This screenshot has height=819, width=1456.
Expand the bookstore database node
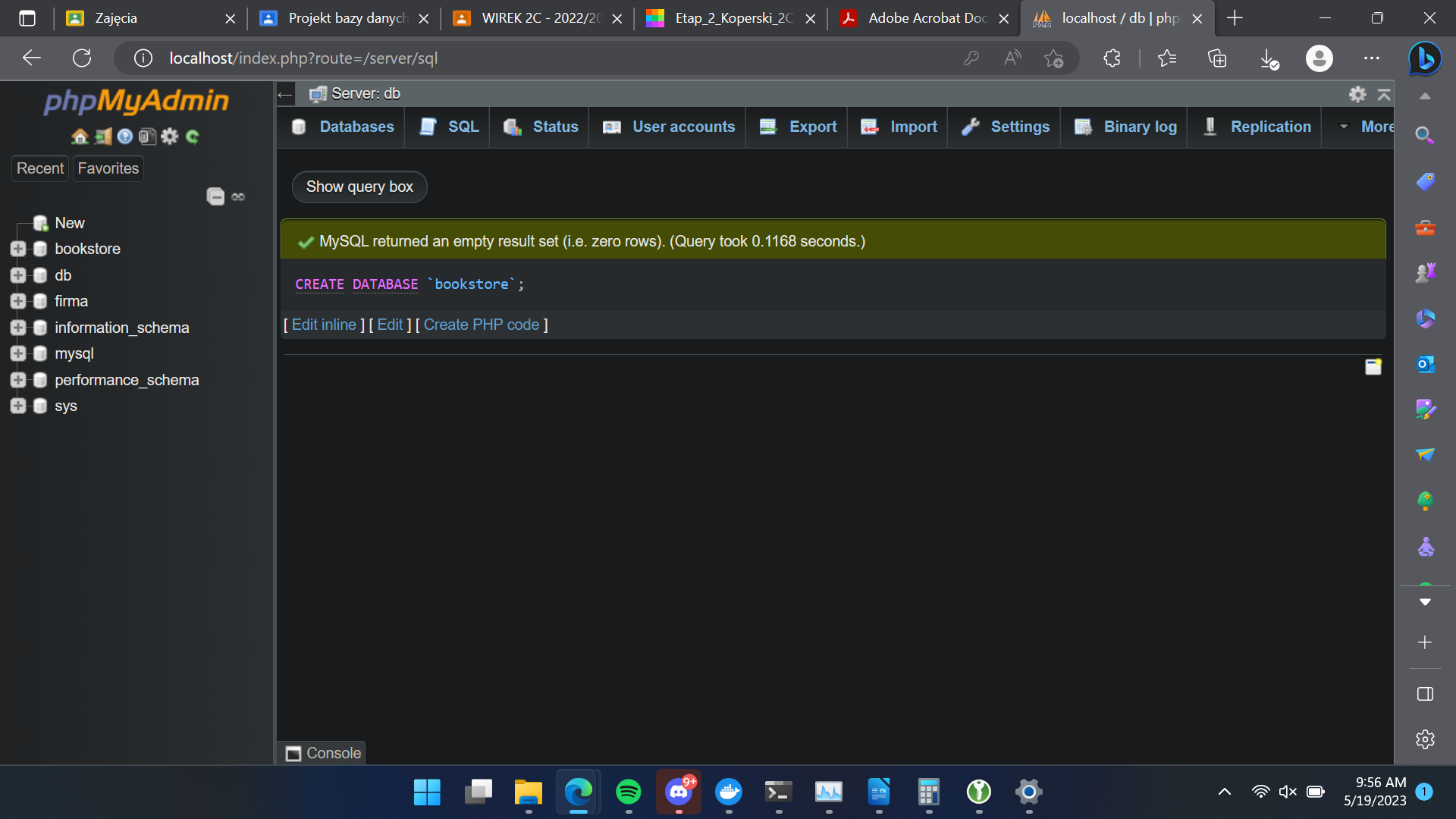(x=18, y=249)
